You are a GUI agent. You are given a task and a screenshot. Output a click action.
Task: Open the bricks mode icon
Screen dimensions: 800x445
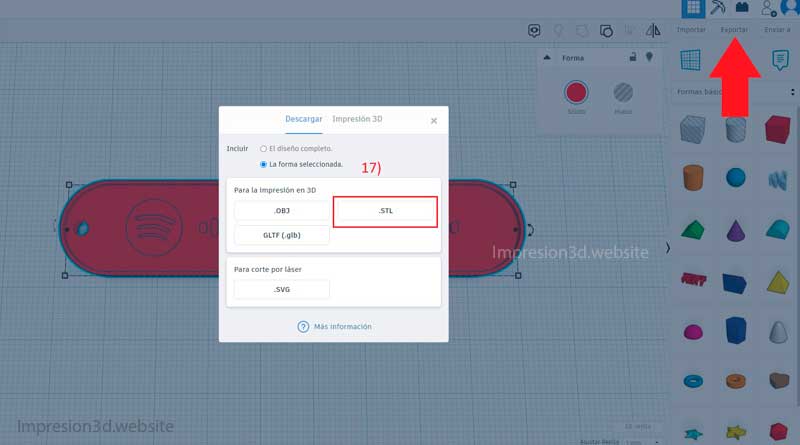(x=742, y=7)
